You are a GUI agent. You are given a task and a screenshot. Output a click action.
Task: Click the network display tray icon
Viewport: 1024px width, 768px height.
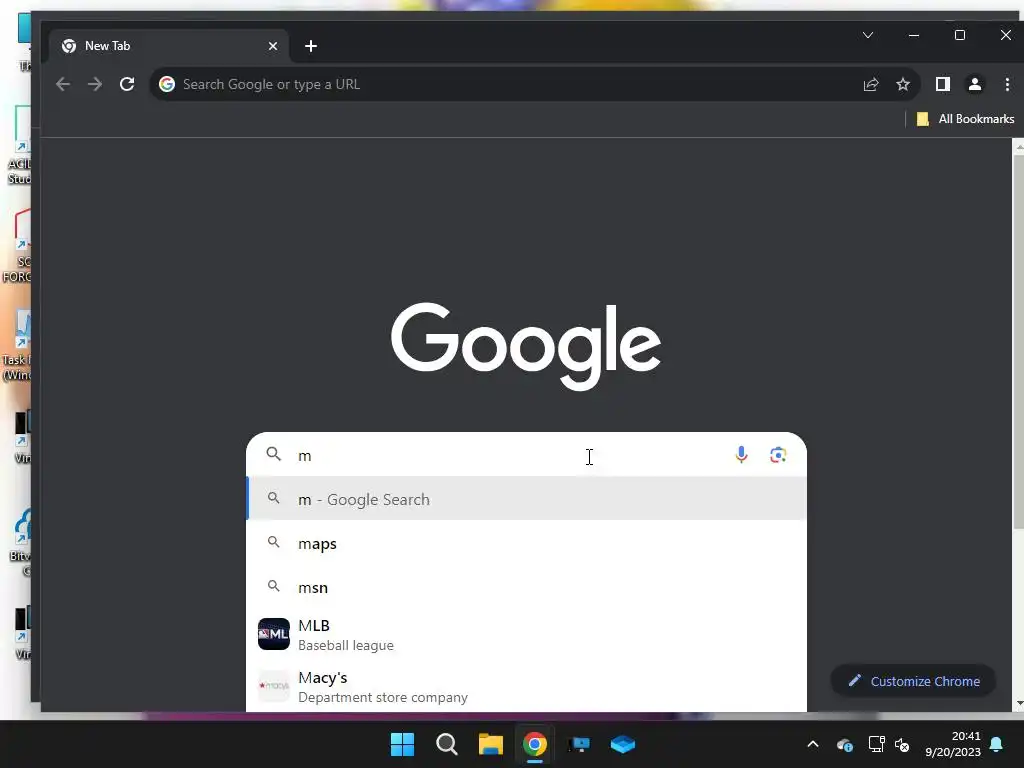[x=876, y=744]
